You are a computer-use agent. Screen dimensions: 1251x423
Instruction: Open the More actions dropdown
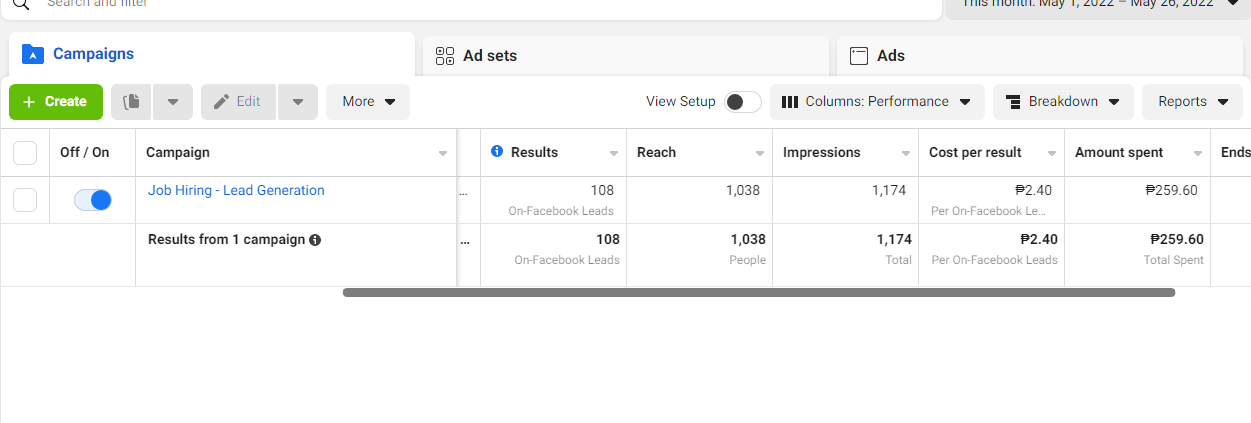click(368, 102)
